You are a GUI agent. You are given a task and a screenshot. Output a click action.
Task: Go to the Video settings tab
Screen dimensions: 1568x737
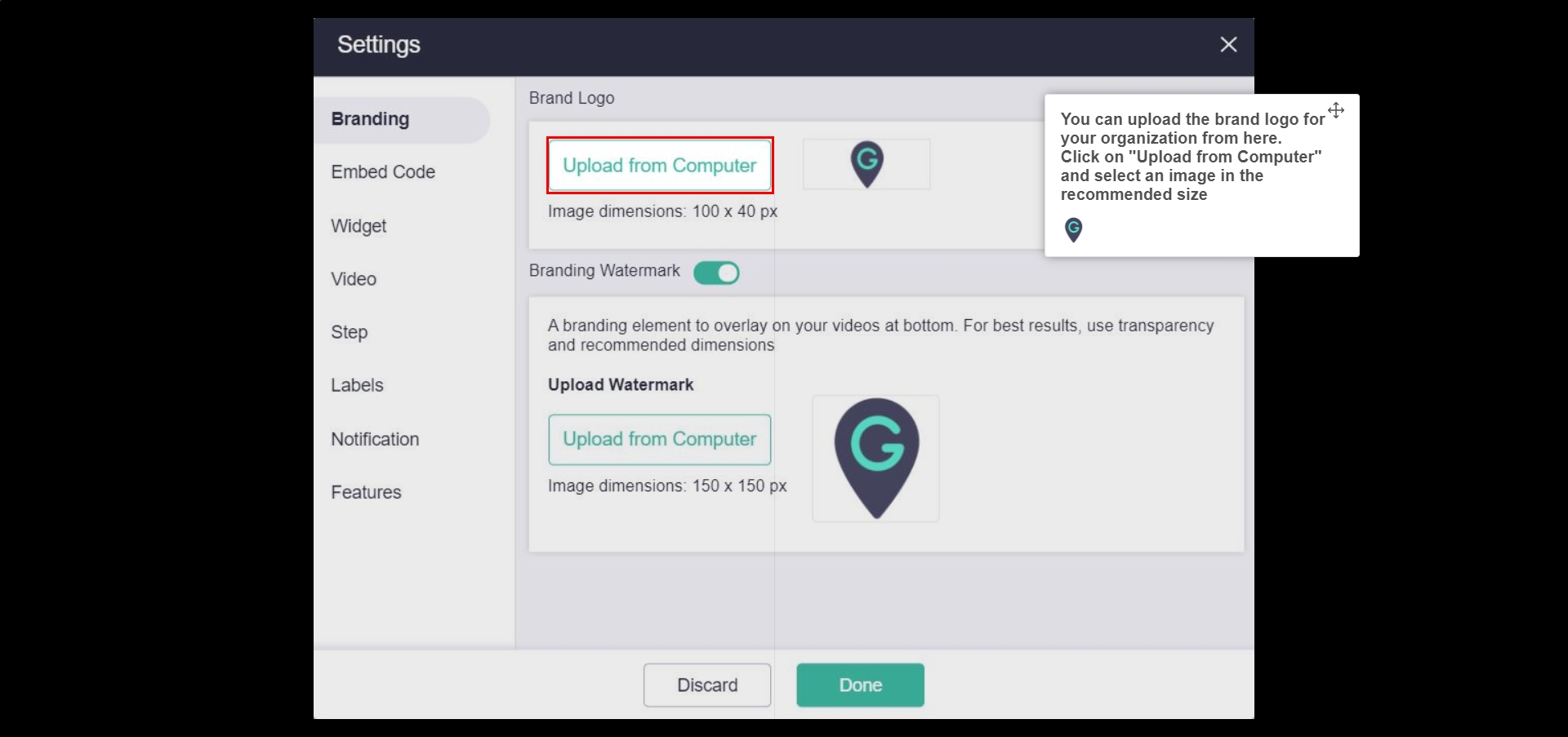point(354,279)
